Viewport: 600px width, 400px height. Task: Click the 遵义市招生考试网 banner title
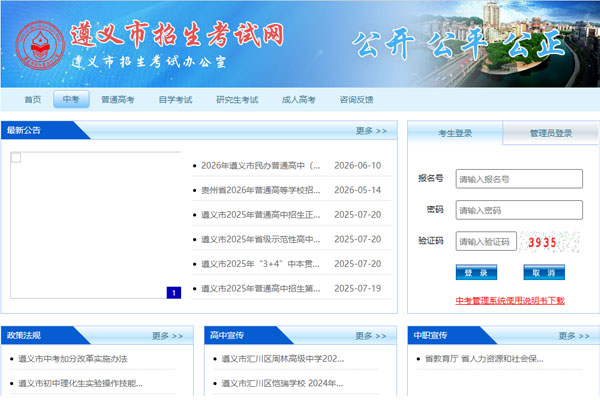(x=177, y=35)
